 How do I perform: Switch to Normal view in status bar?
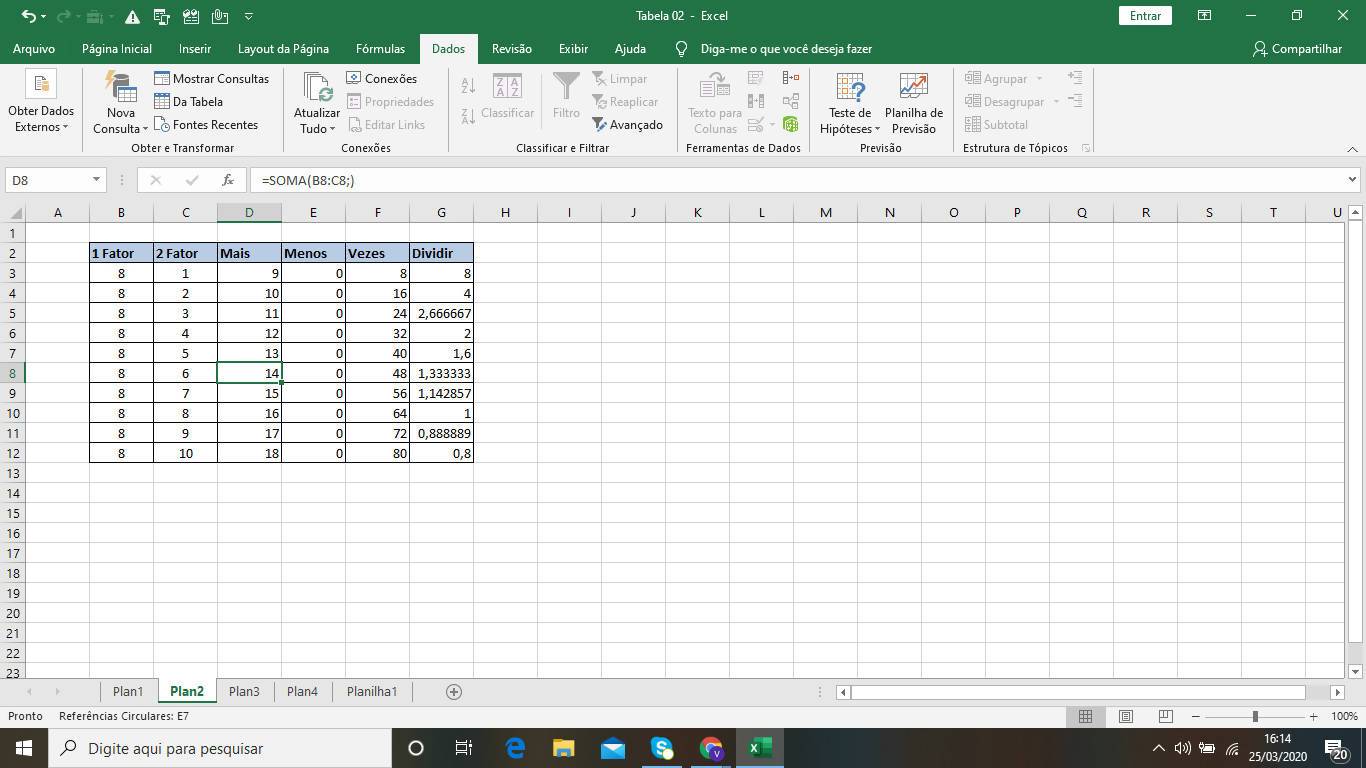tap(1085, 716)
